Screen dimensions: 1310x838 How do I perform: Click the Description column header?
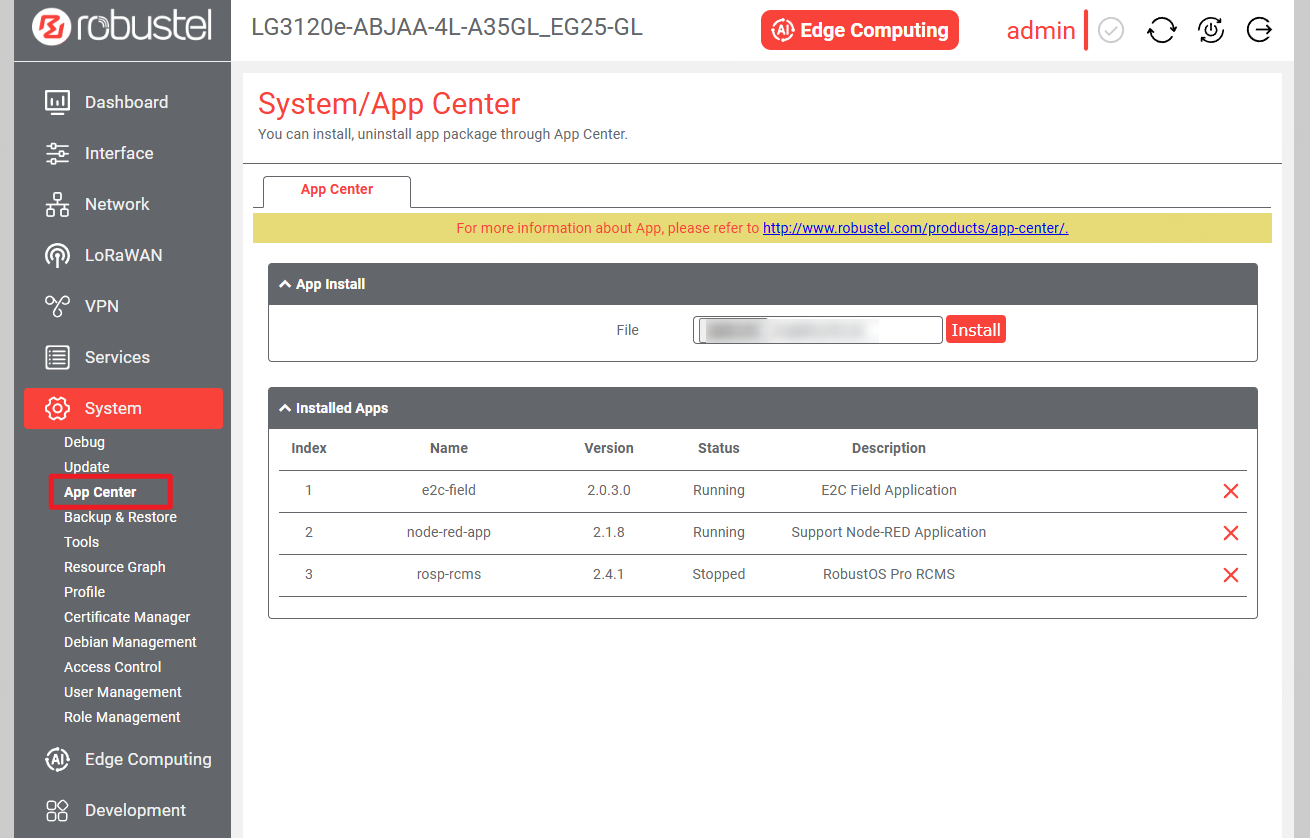pyautogui.click(x=889, y=448)
